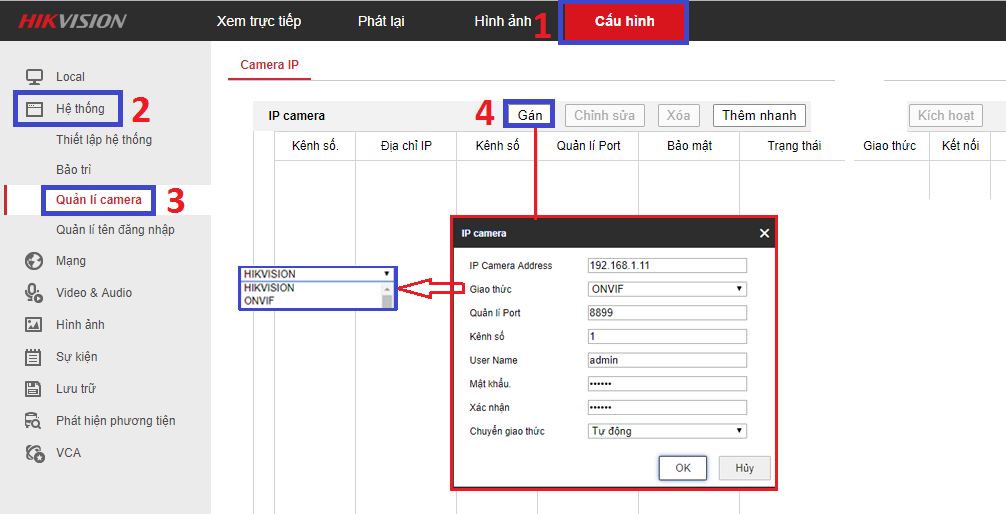
Task: Confirm dialog with OK button
Action: click(683, 468)
